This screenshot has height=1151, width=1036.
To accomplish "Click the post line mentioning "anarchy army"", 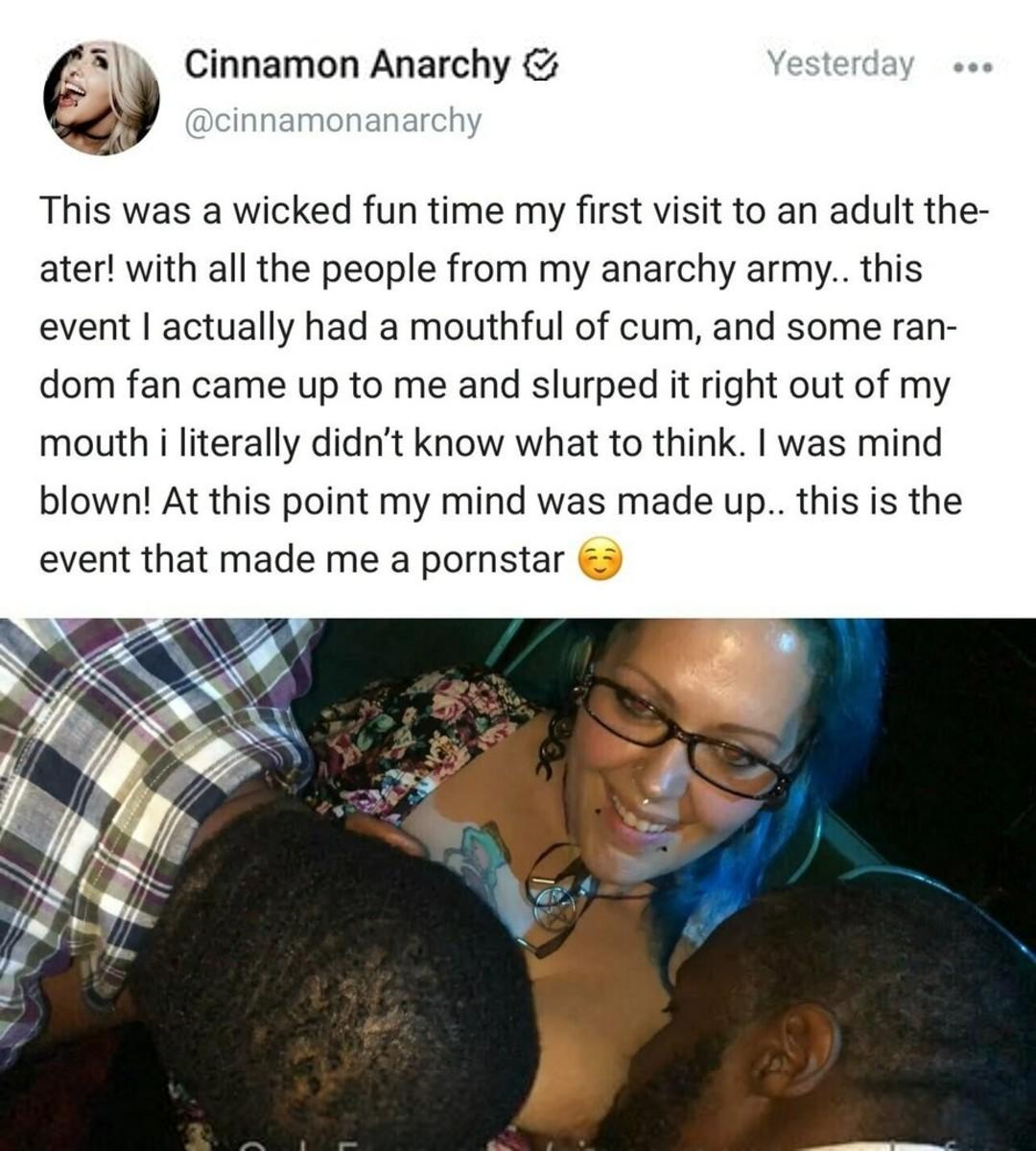I will click(480, 270).
